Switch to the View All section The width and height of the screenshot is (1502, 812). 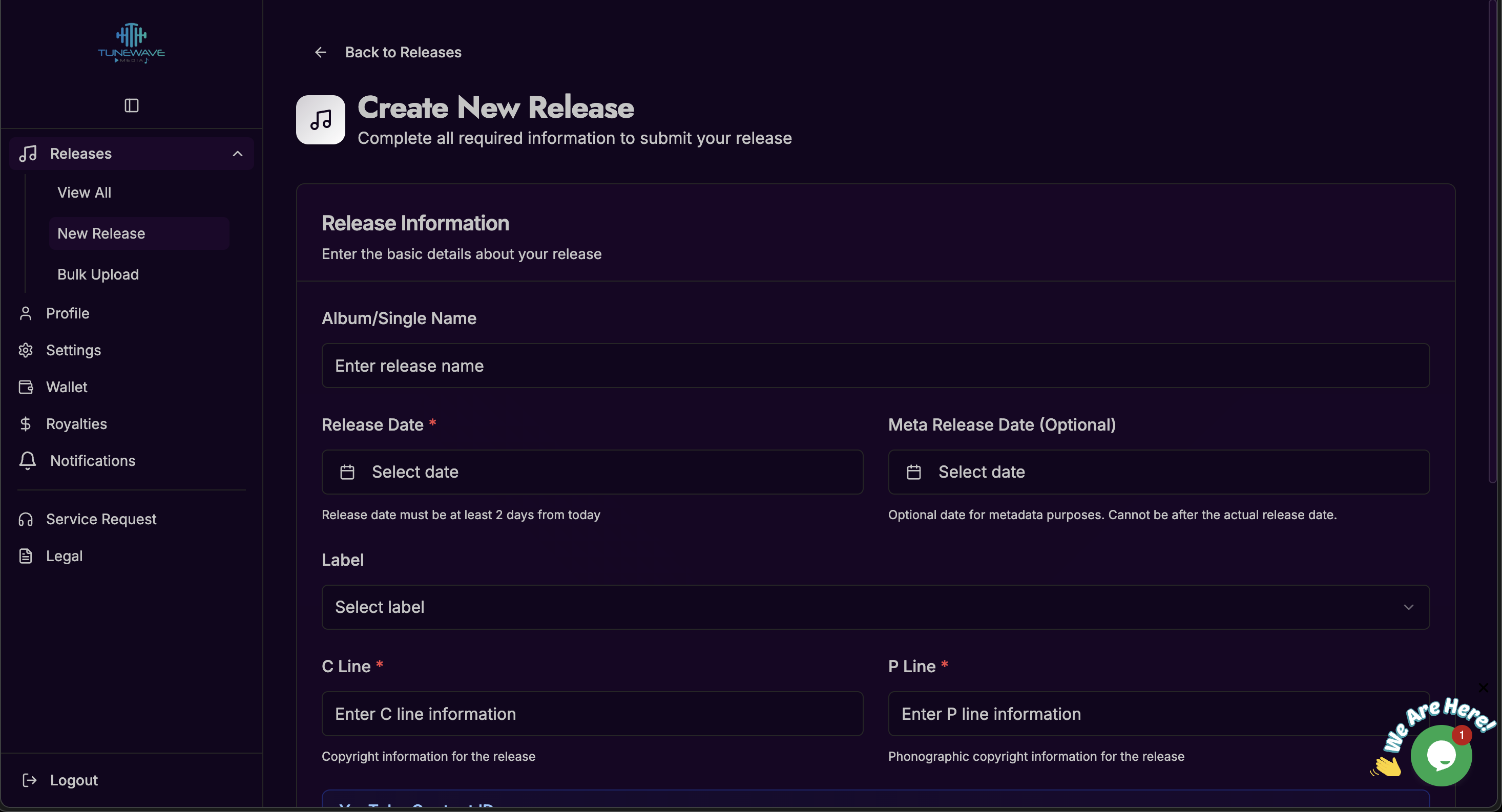click(84, 193)
